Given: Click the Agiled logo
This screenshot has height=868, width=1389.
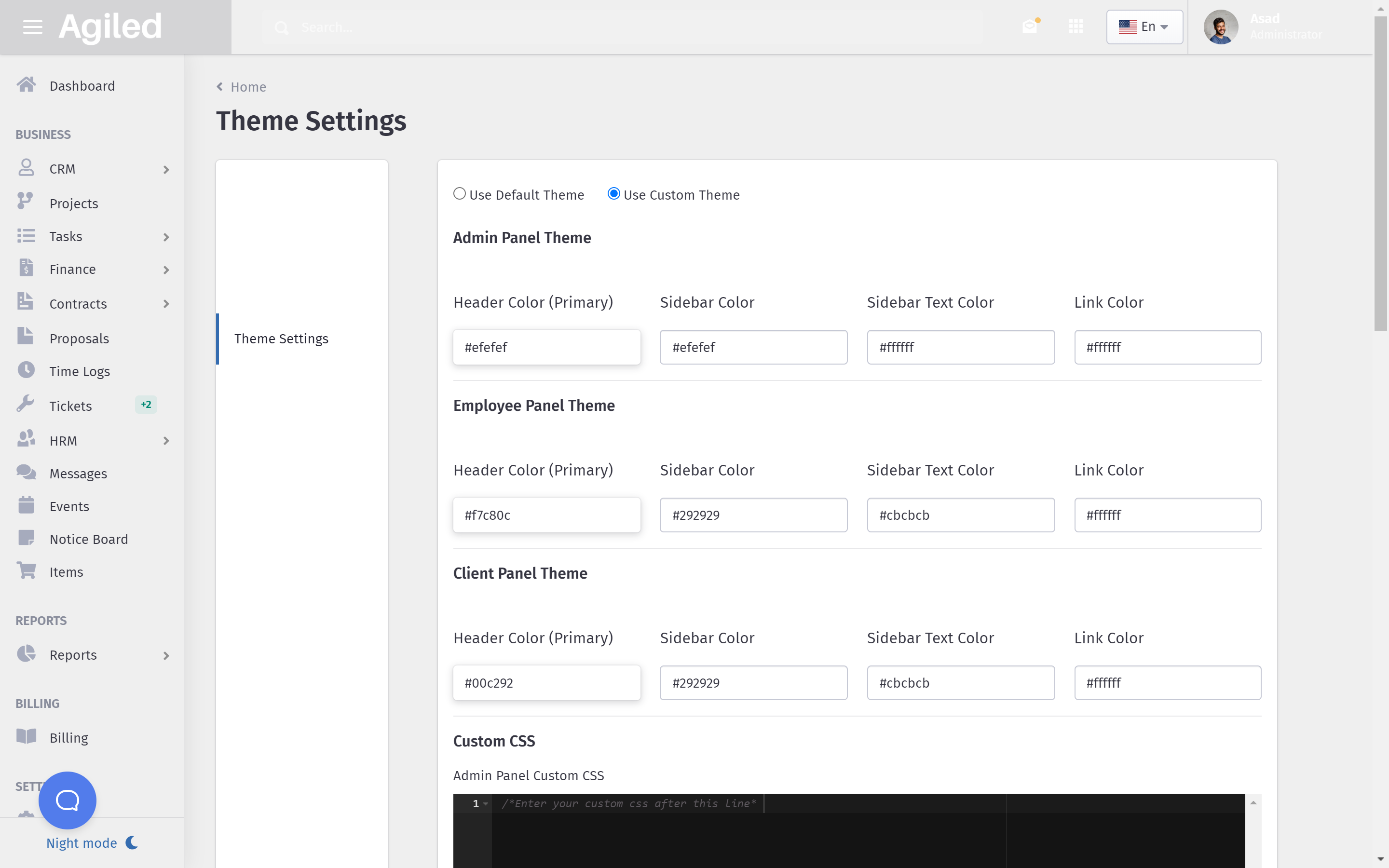Looking at the screenshot, I should [x=110, y=27].
